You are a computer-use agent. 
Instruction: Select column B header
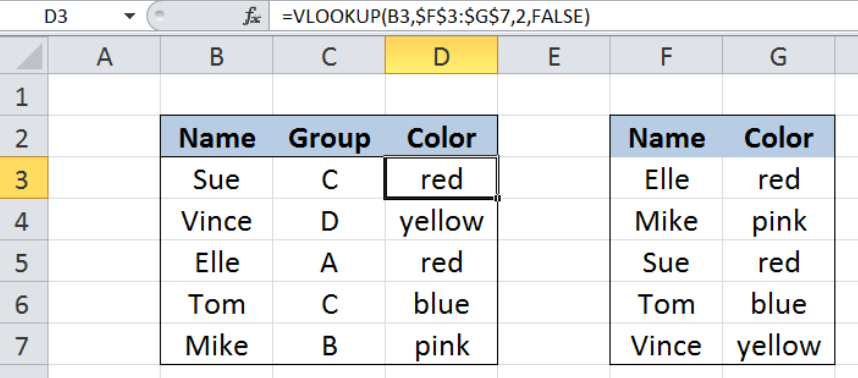tap(217, 56)
